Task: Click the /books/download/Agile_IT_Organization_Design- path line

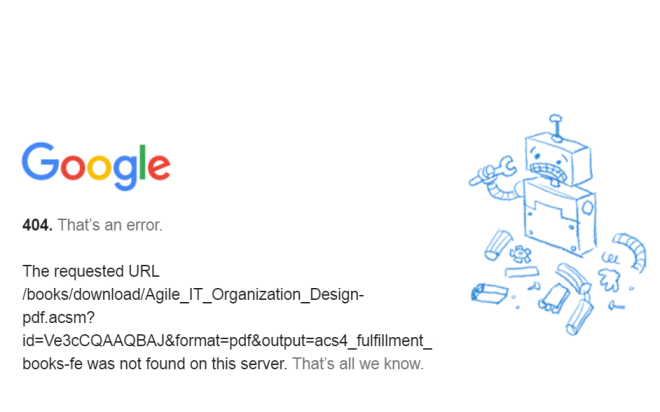Action: tap(193, 295)
